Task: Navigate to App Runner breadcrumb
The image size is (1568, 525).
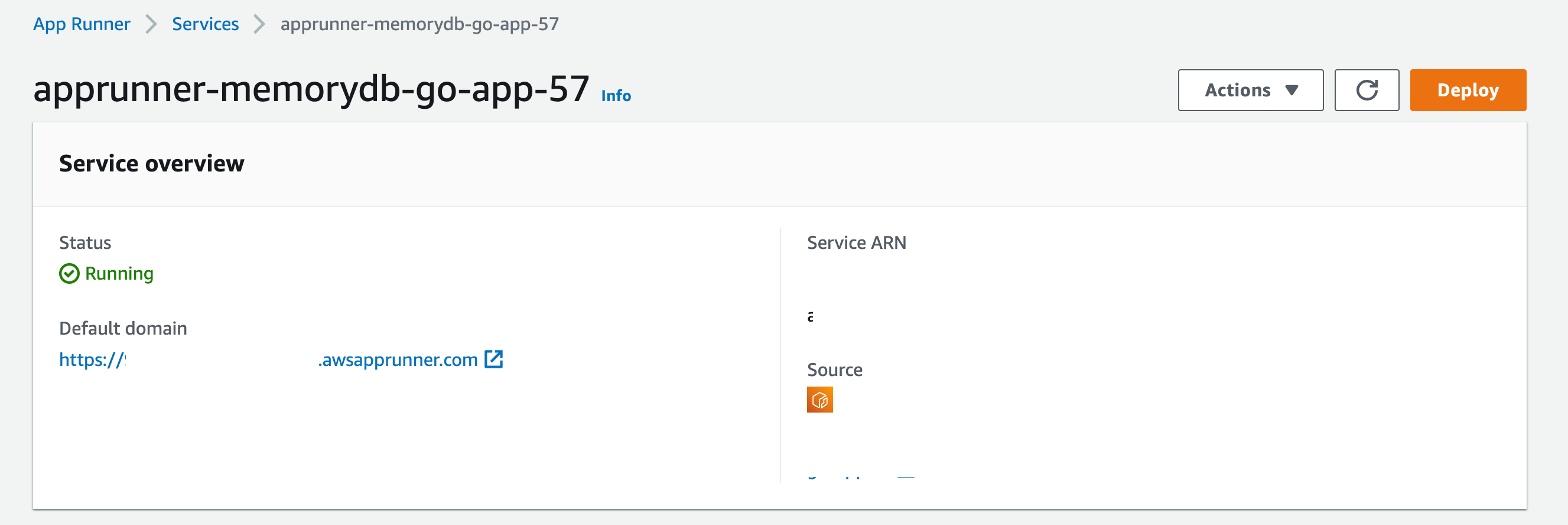Action: pos(82,24)
